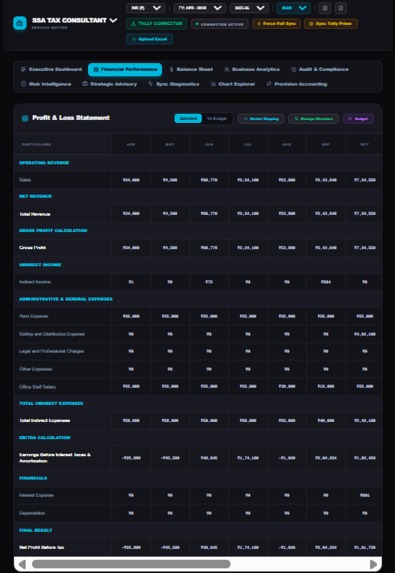
Task: Click the Gross Profit row label
Action: (33, 248)
